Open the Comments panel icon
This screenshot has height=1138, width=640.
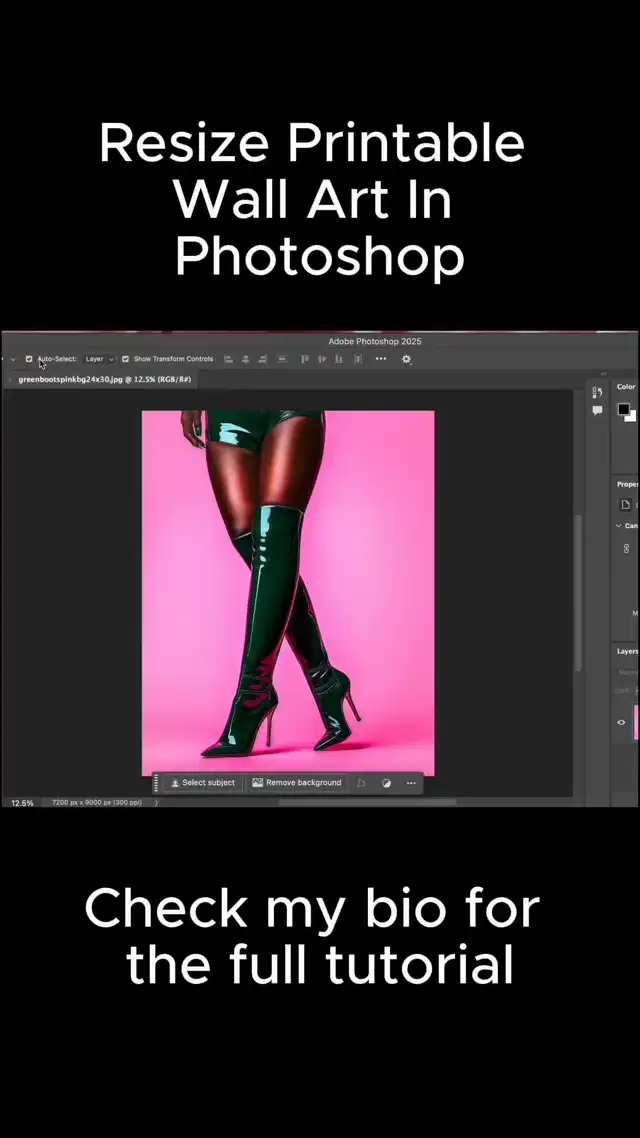pyautogui.click(x=597, y=410)
